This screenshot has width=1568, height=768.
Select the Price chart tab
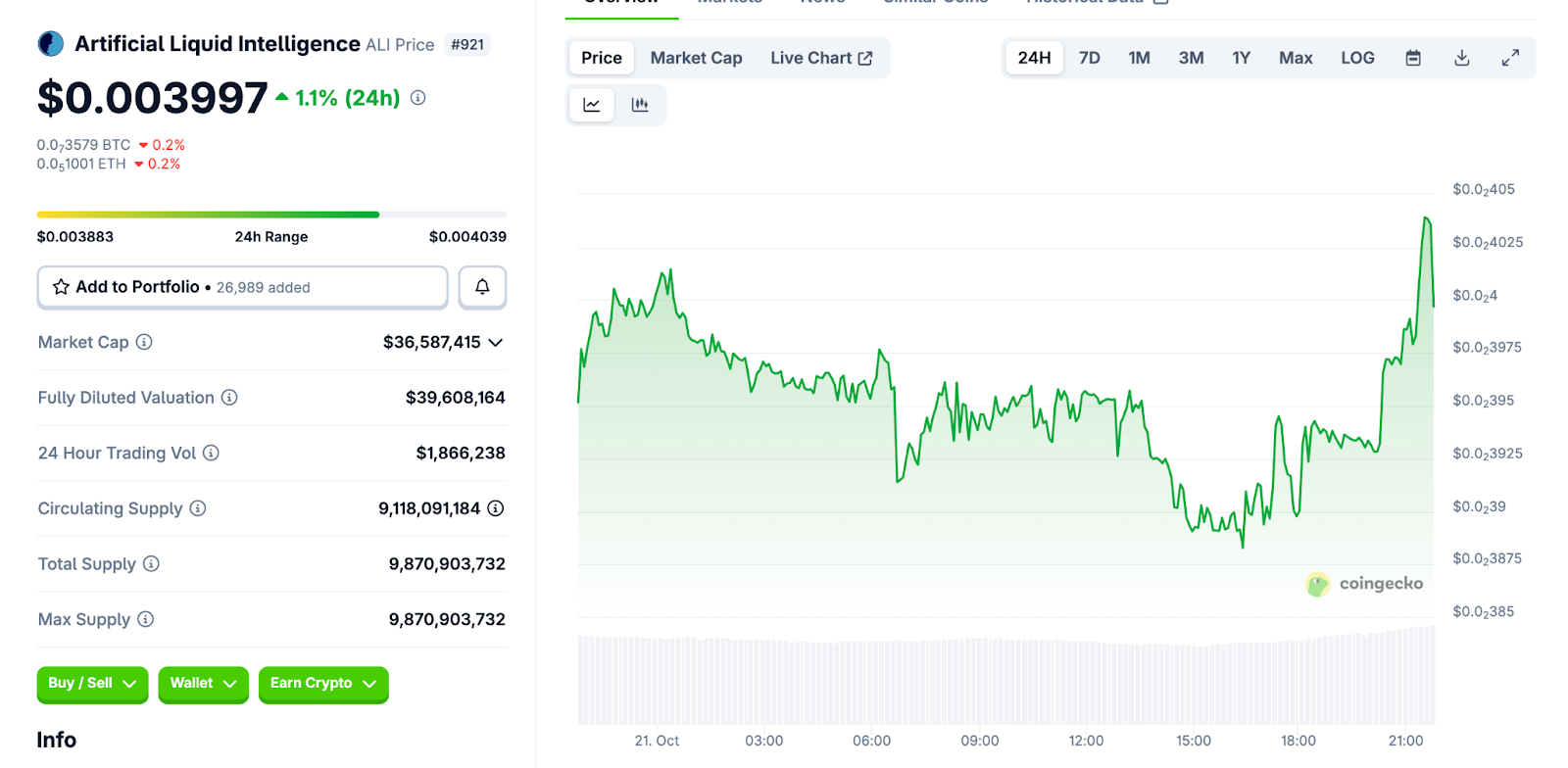pyautogui.click(x=601, y=58)
